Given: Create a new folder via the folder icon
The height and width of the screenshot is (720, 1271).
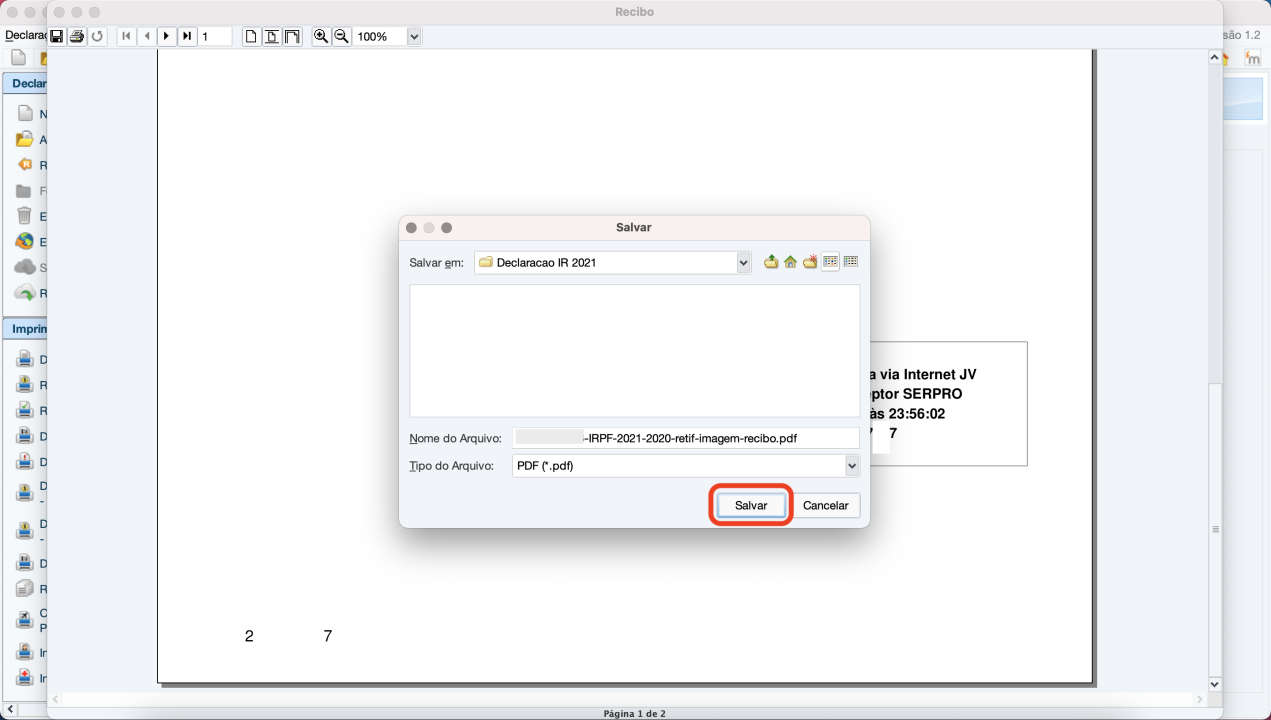Looking at the screenshot, I should tap(809, 261).
